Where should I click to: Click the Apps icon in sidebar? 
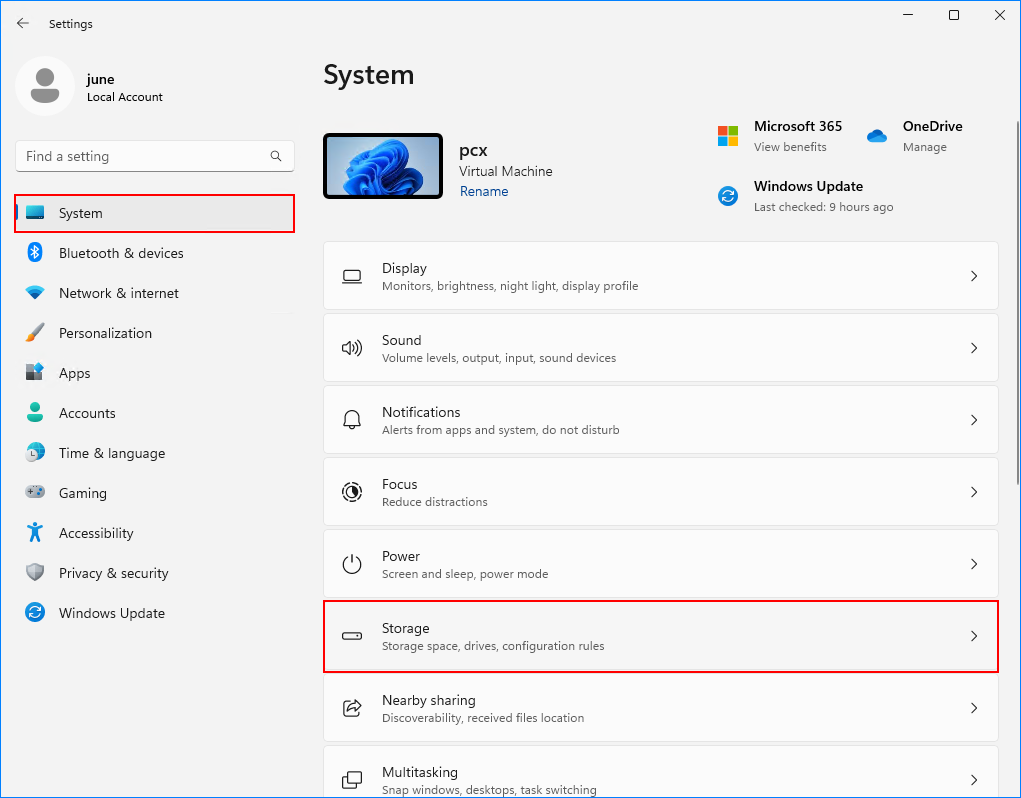[x=35, y=372]
